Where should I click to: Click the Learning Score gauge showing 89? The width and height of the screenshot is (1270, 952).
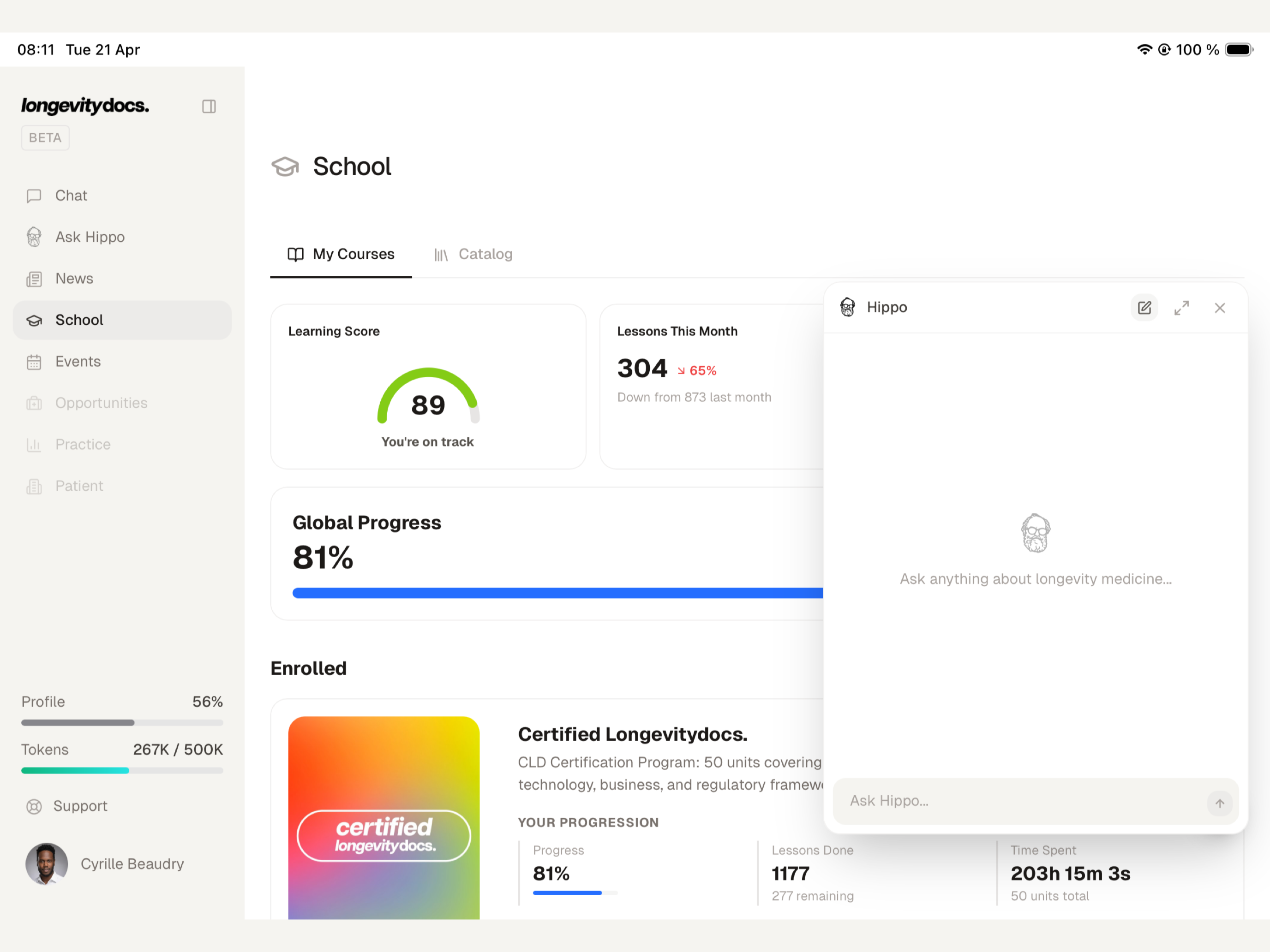[428, 396]
